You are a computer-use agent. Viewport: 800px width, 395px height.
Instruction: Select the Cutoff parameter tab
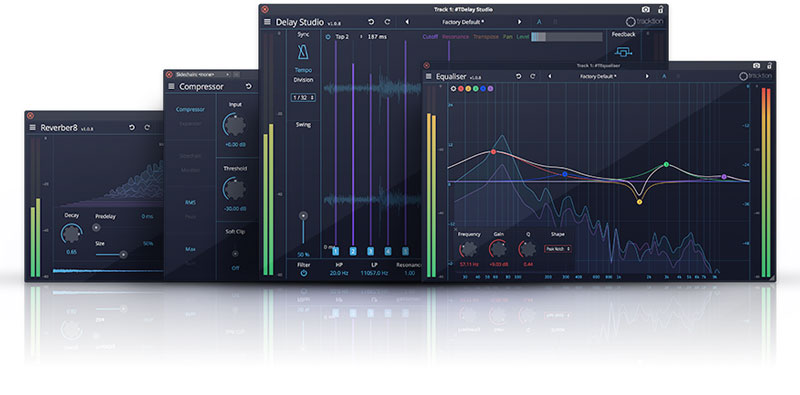click(430, 37)
